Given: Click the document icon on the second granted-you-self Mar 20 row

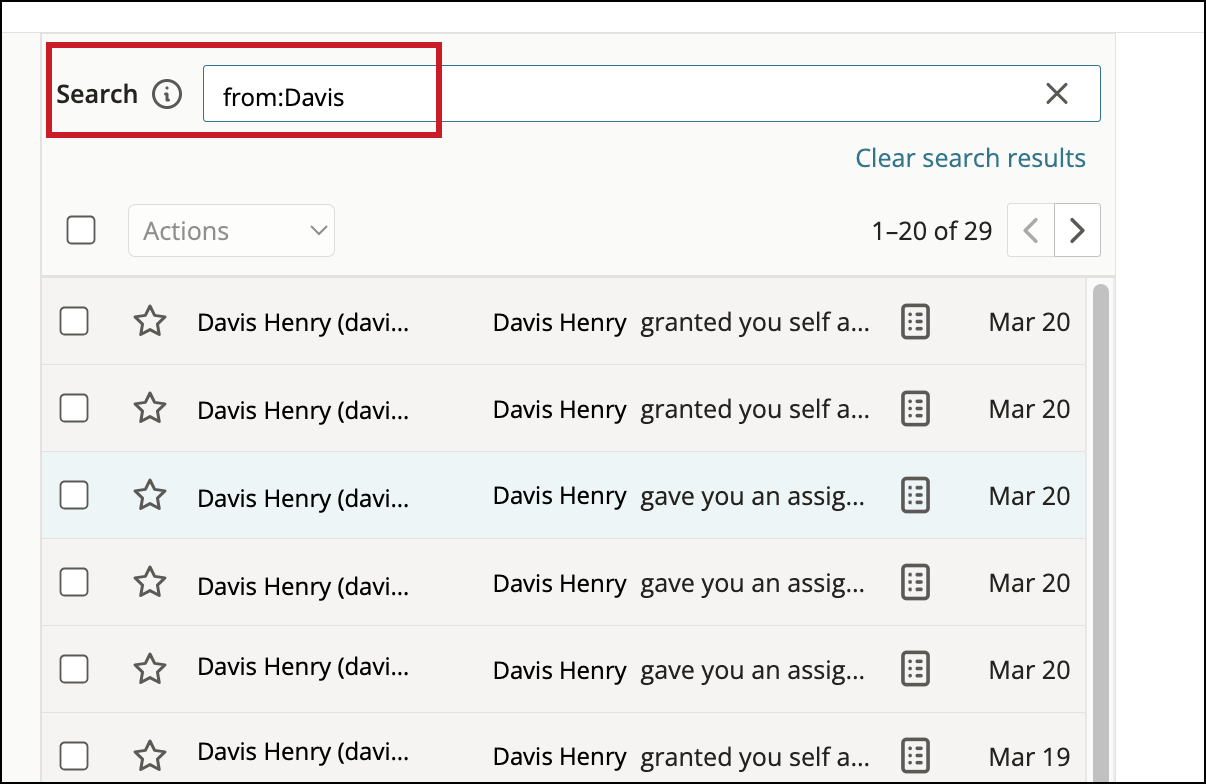Looking at the screenshot, I should (916, 408).
